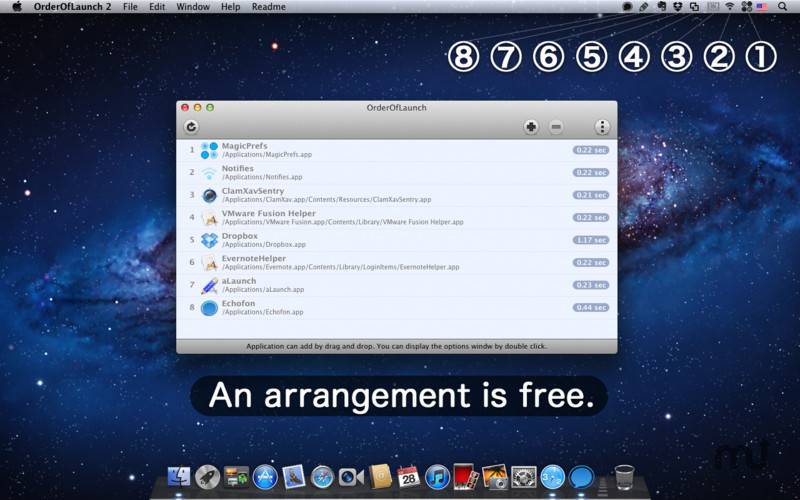Click the path /Applications/MagicPrefs.app
Screen dimensions: 800x500
click(x=267, y=155)
